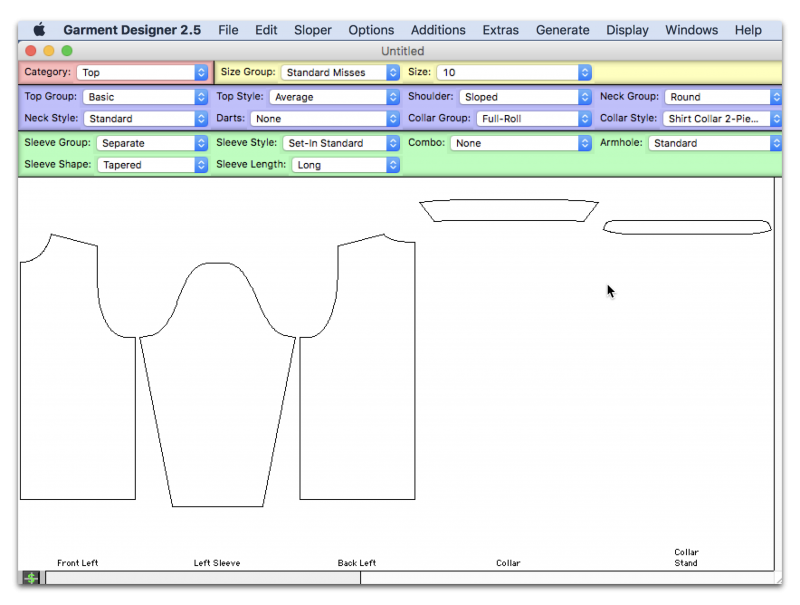The image size is (800, 605).
Task: Open the Generate menu
Action: coord(562,30)
